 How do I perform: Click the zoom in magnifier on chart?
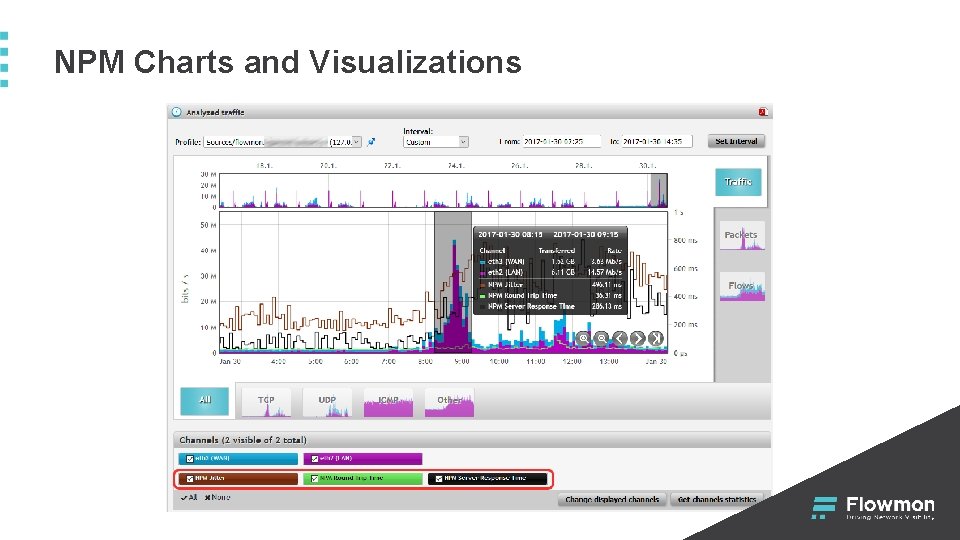click(x=583, y=338)
